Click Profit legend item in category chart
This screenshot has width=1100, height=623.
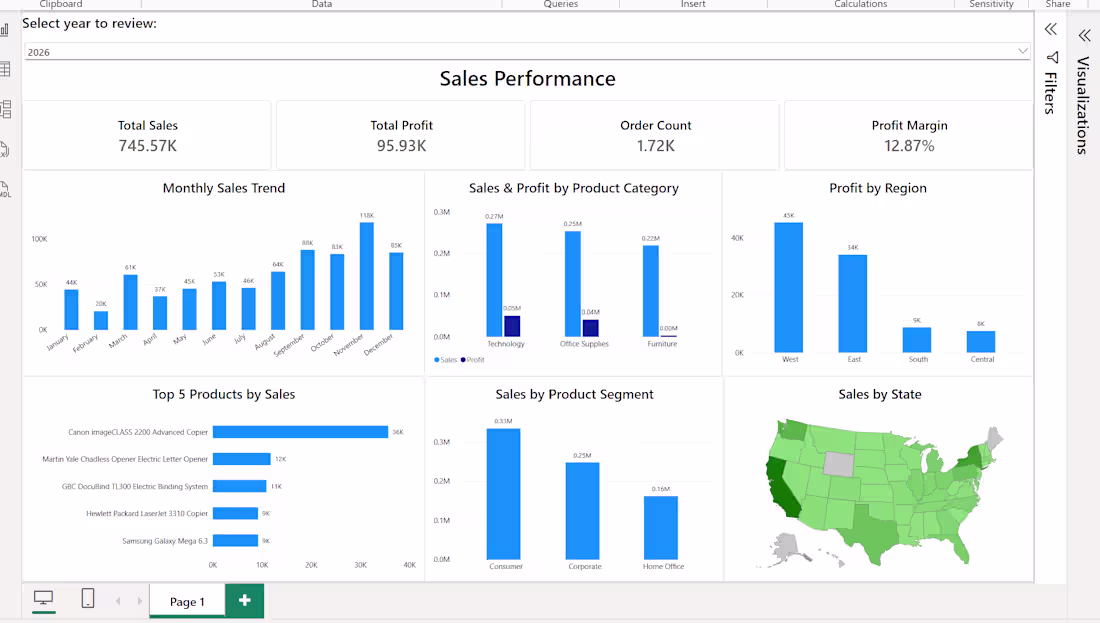pyautogui.click(x=473, y=360)
